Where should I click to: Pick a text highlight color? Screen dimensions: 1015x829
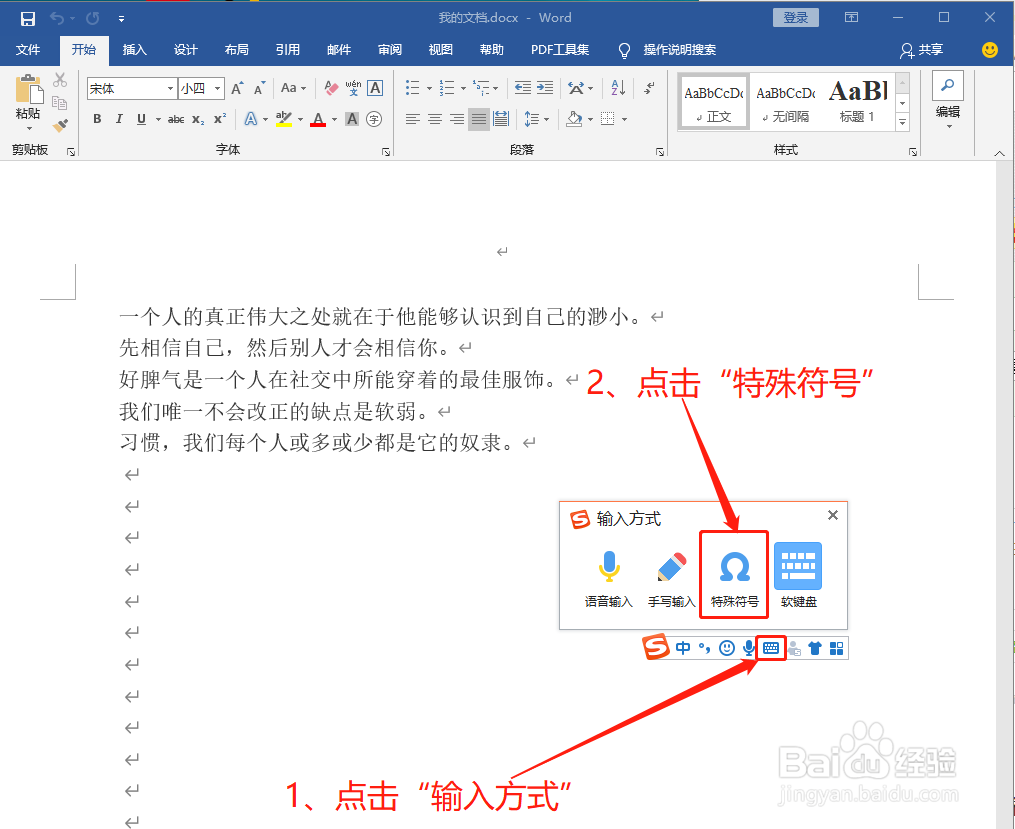(284, 119)
